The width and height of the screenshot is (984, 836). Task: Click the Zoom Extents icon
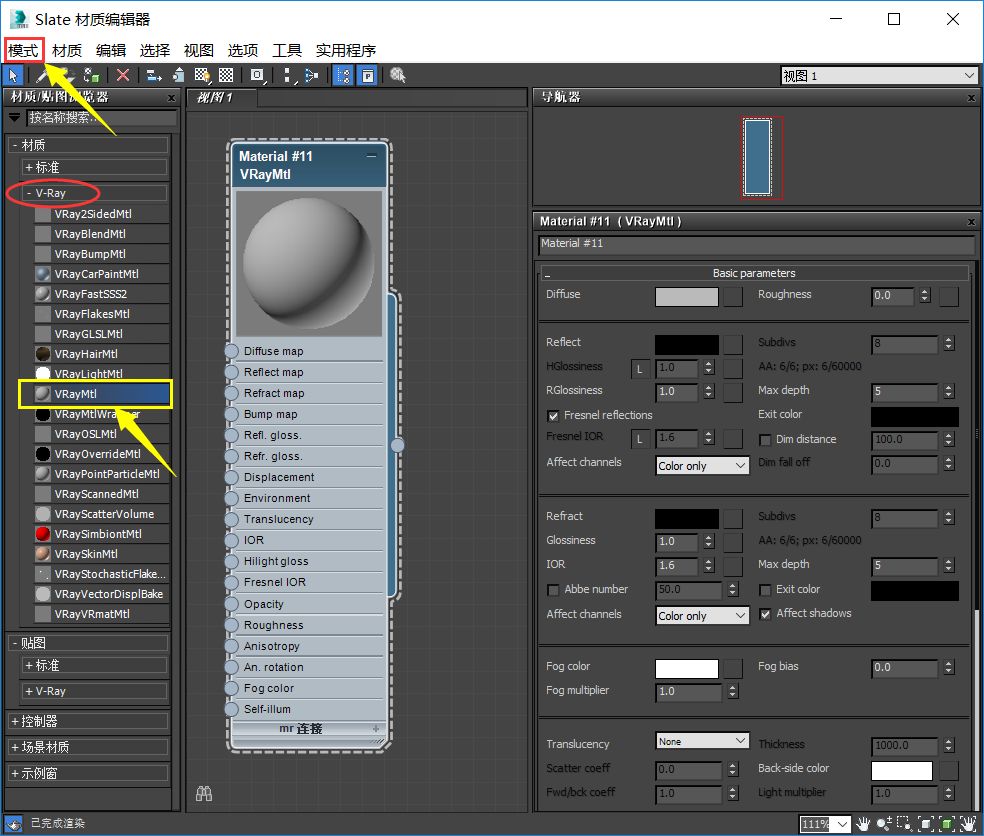point(926,823)
